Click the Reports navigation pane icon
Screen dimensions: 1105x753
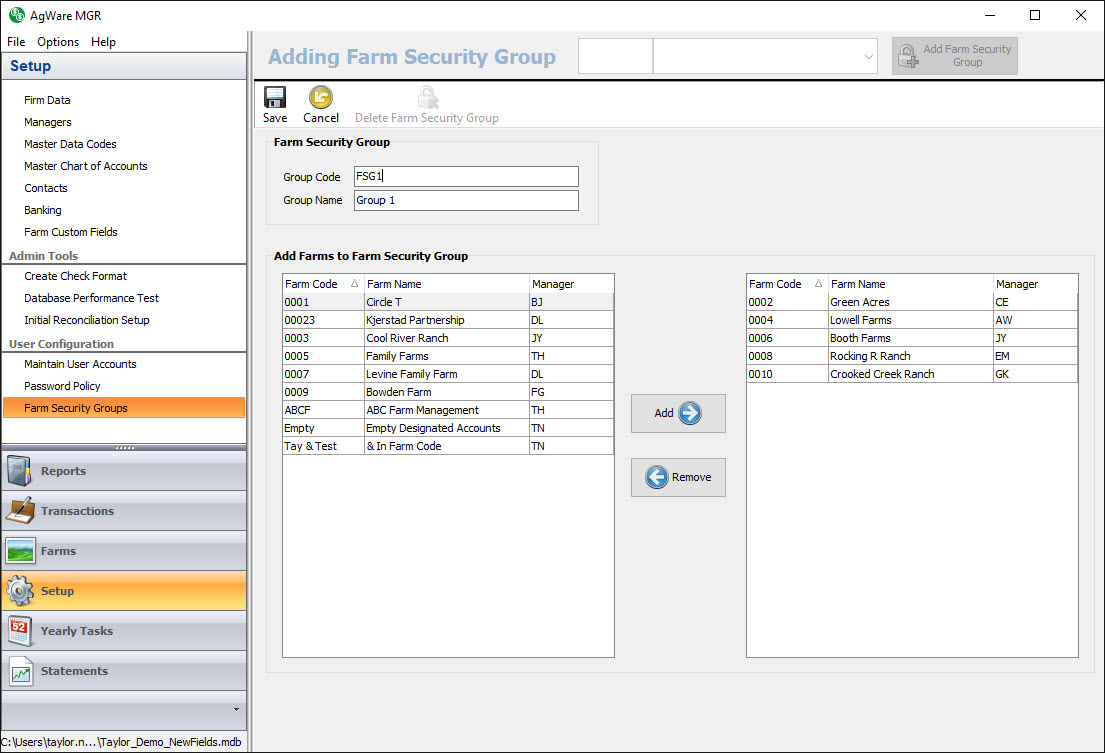pos(21,471)
